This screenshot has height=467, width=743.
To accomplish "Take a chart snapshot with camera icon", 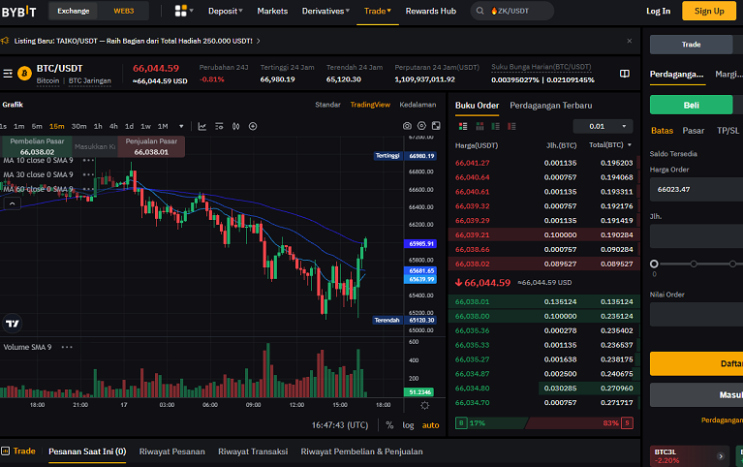I will [407, 126].
